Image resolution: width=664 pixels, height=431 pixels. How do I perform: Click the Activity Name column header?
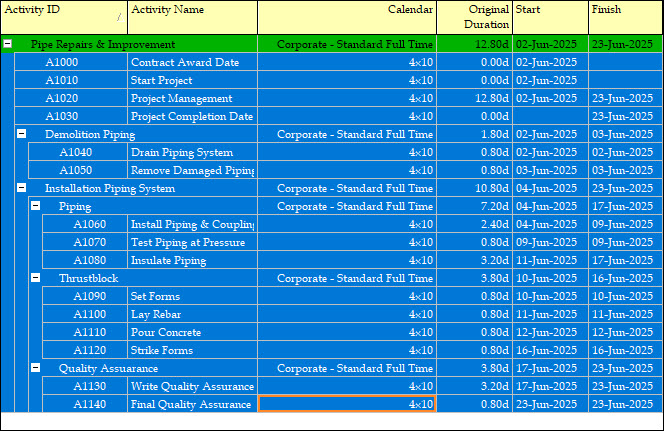click(x=192, y=17)
